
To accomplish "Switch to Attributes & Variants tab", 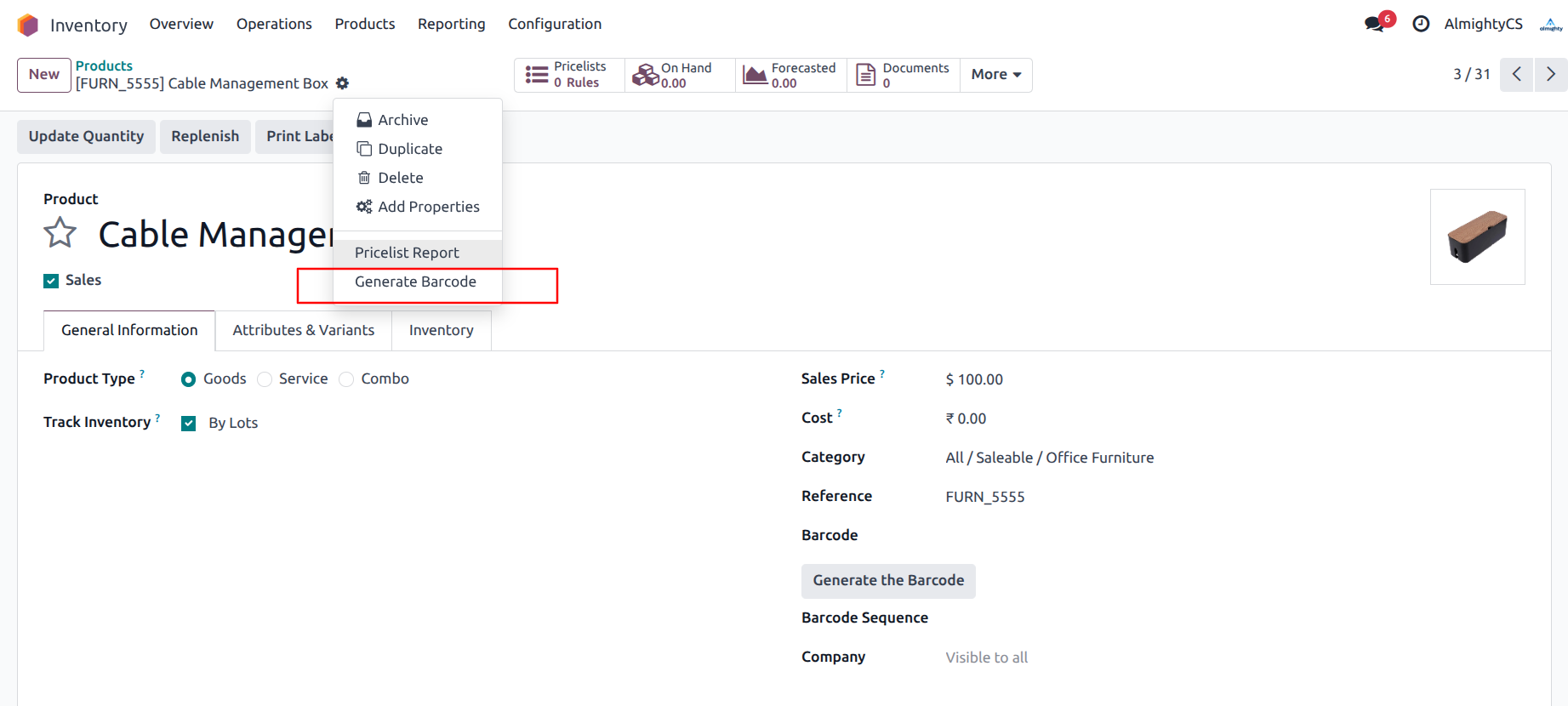I will click(x=303, y=330).
